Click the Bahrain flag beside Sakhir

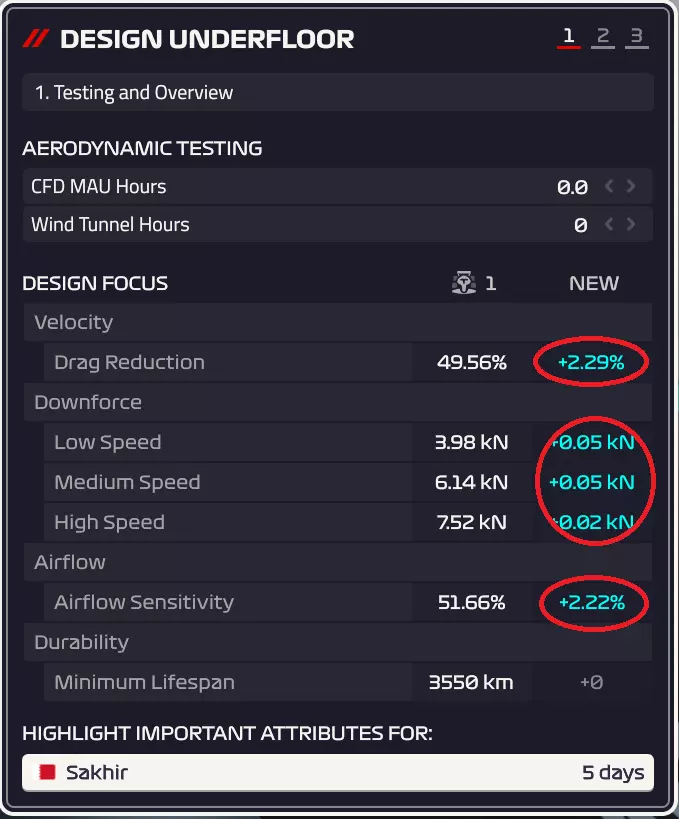(45, 772)
